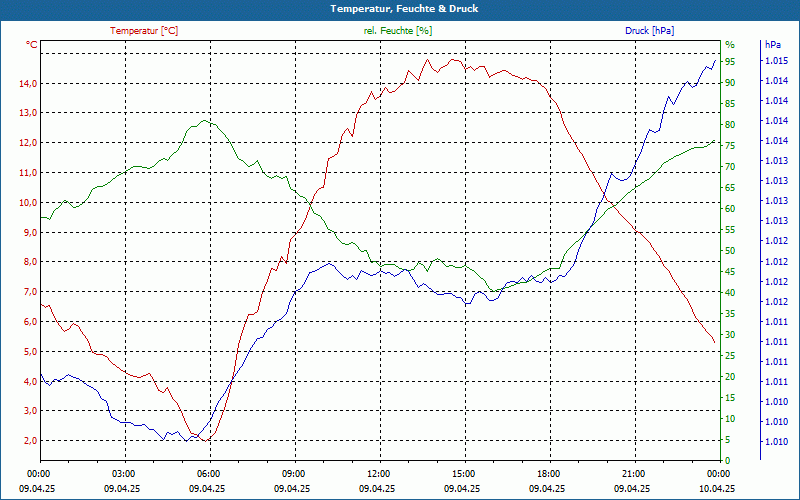
Task: Click the '15:00' time axis label
Action: click(x=463, y=473)
